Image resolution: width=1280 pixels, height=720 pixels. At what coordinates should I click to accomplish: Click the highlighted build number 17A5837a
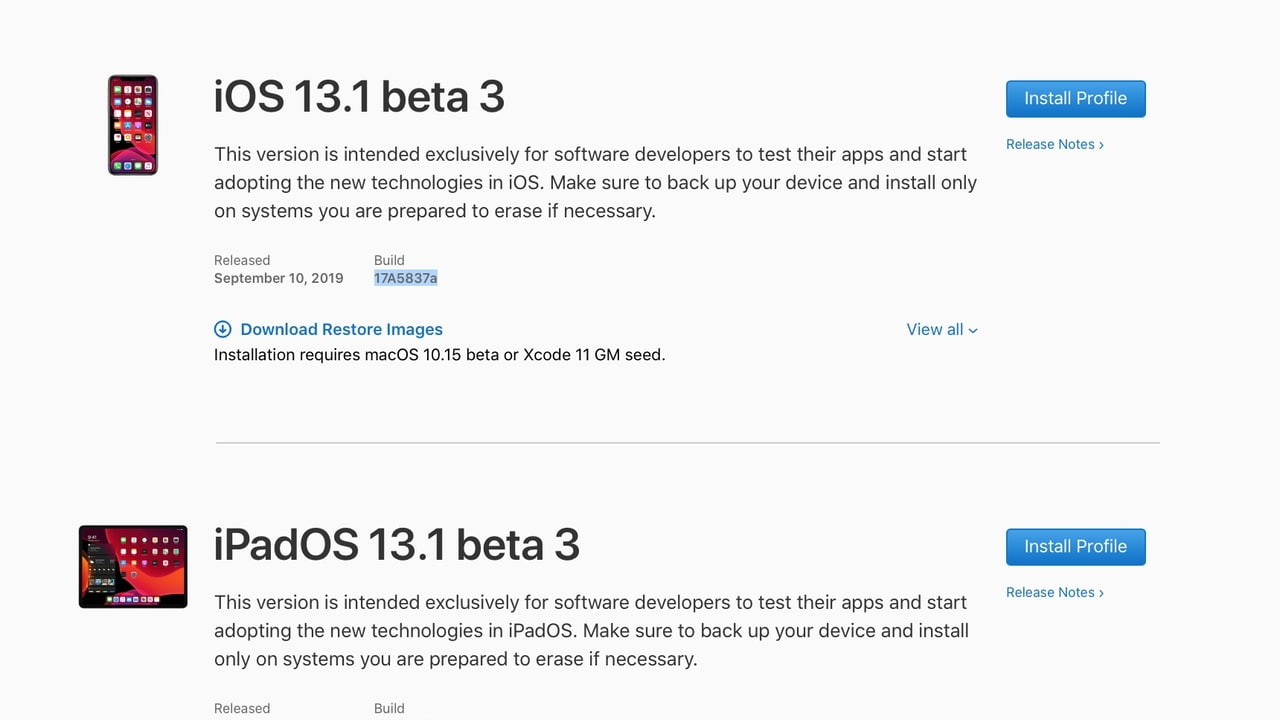pyautogui.click(x=406, y=278)
